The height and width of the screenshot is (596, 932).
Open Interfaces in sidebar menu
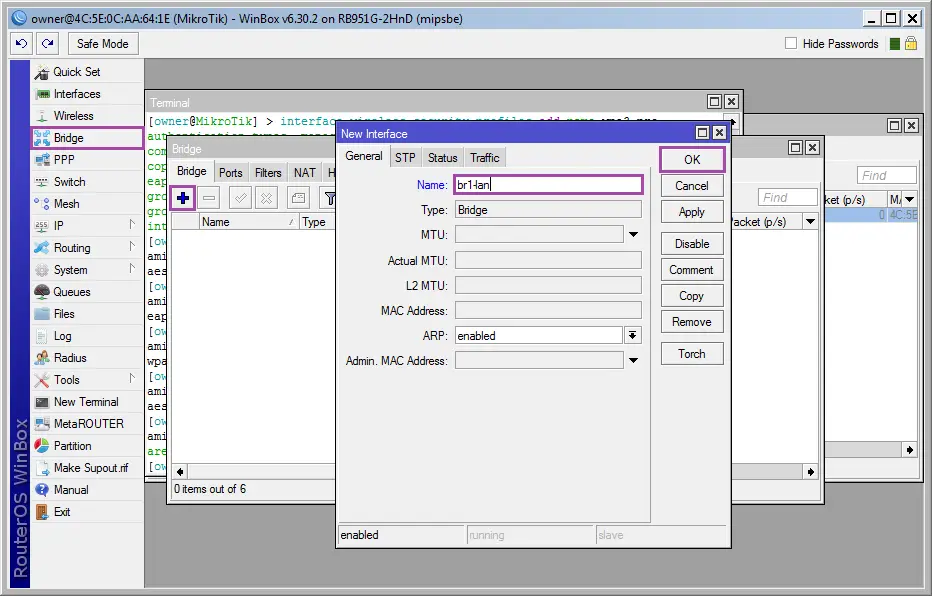[x=87, y=94]
